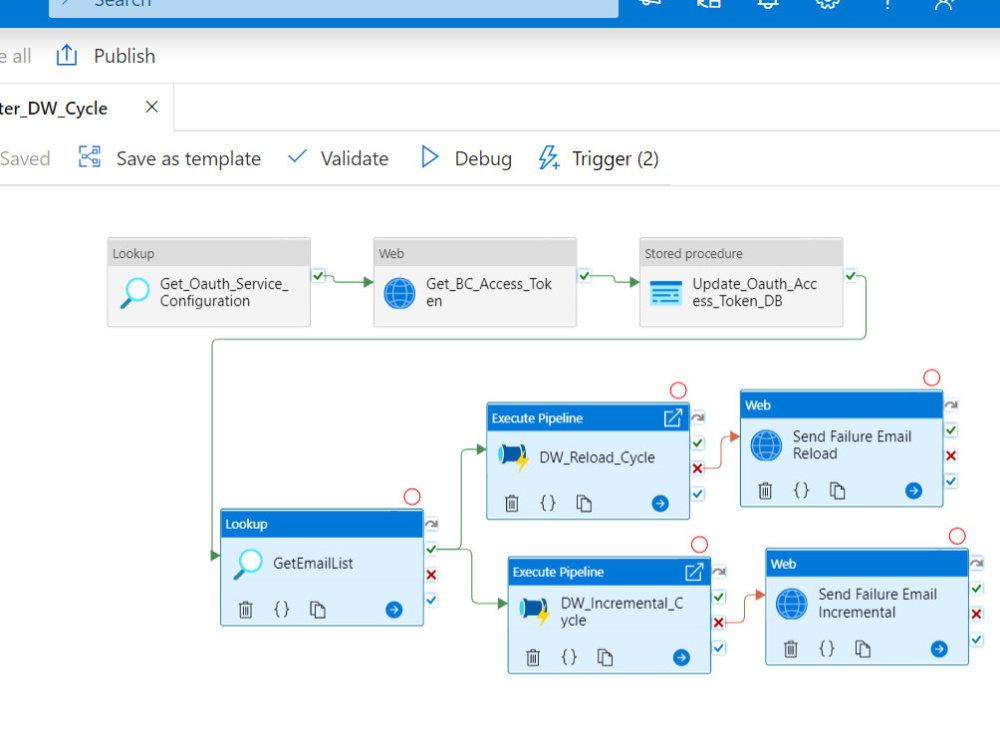Clone the Send Failure Email Incremental activity
This screenshot has width=1000, height=750.
coord(862,649)
